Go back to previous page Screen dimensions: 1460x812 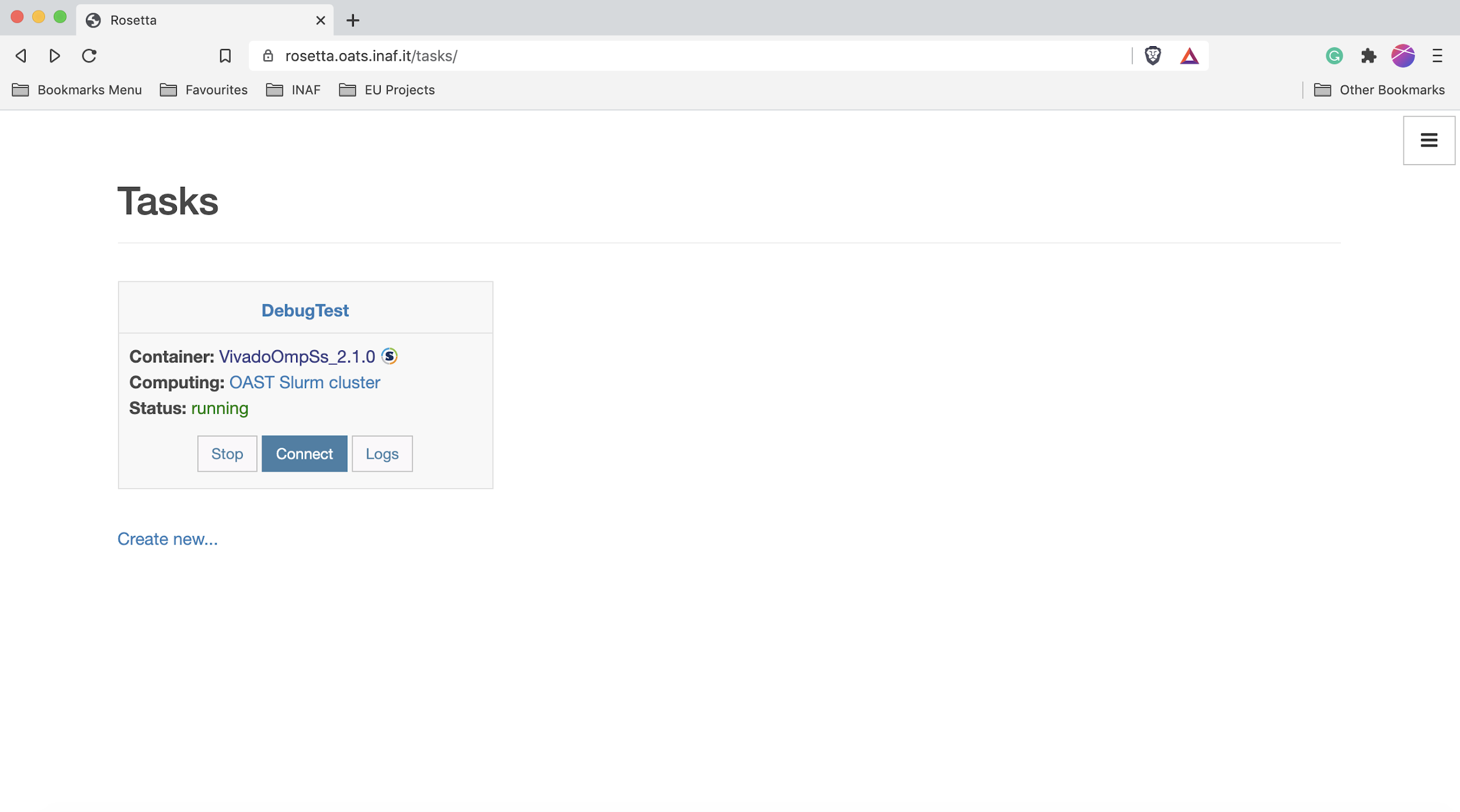tap(21, 56)
